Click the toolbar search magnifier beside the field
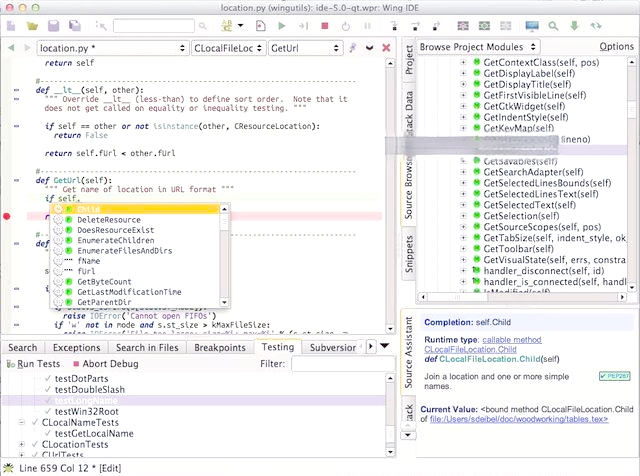Viewport: 640px width, 476px height. 203,26
